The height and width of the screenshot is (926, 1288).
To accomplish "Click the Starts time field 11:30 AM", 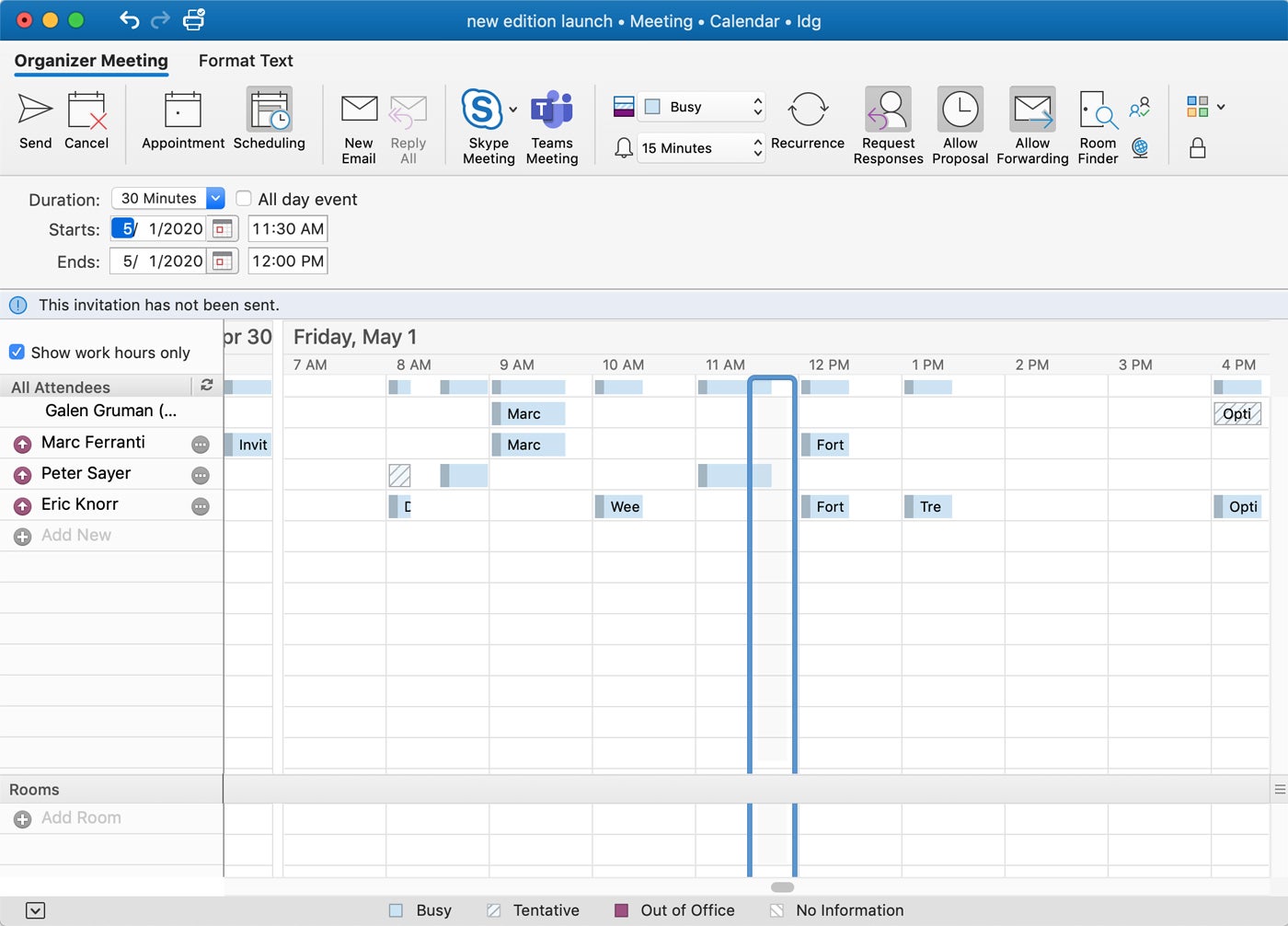I will point(288,228).
